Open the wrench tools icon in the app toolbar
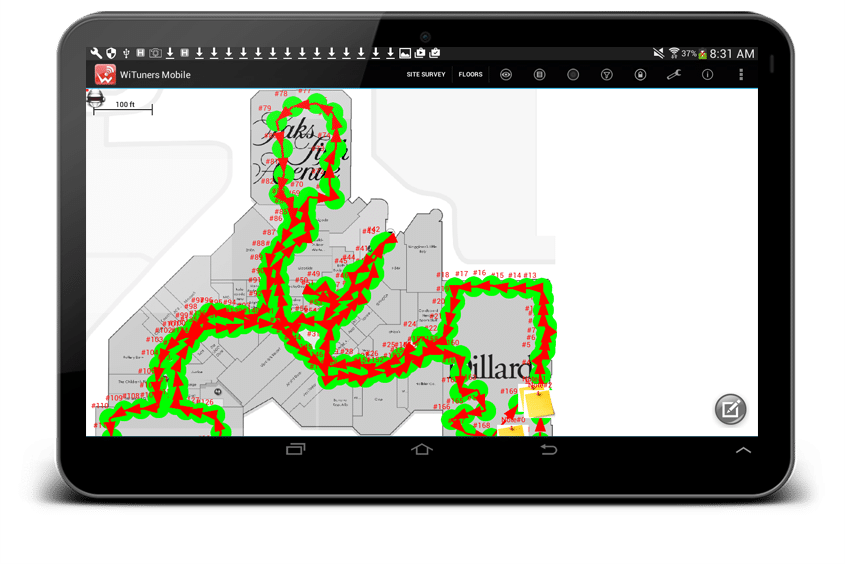Viewport: 845px width, 564px height. click(x=674, y=75)
